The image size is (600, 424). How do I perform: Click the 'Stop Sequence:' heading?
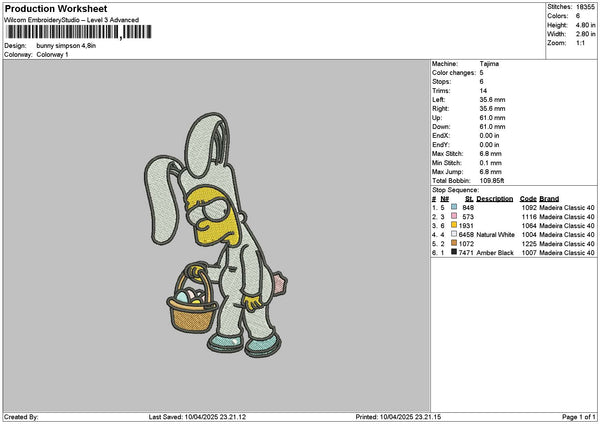(455, 190)
